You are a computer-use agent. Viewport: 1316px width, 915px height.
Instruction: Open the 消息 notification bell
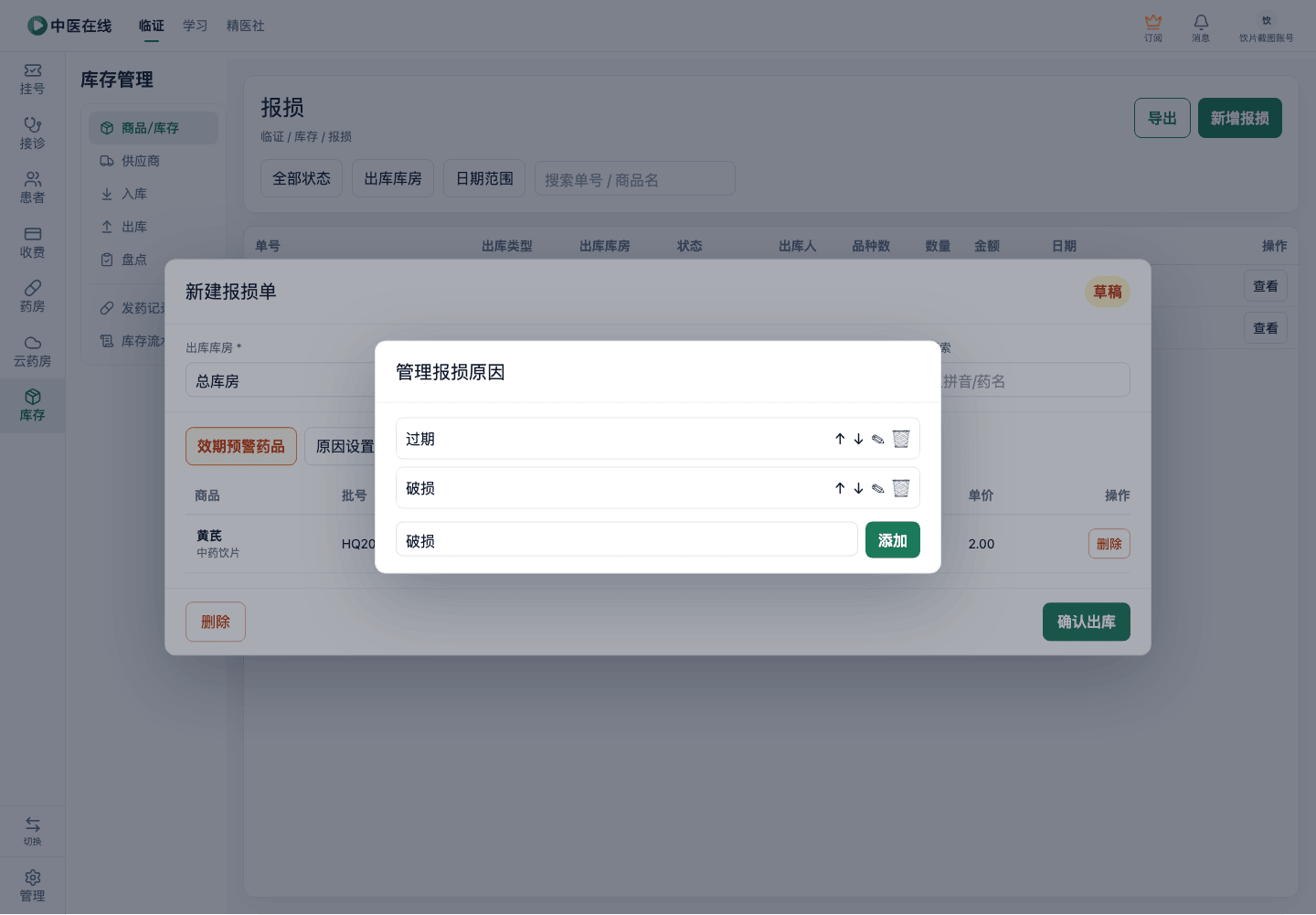point(1201,27)
